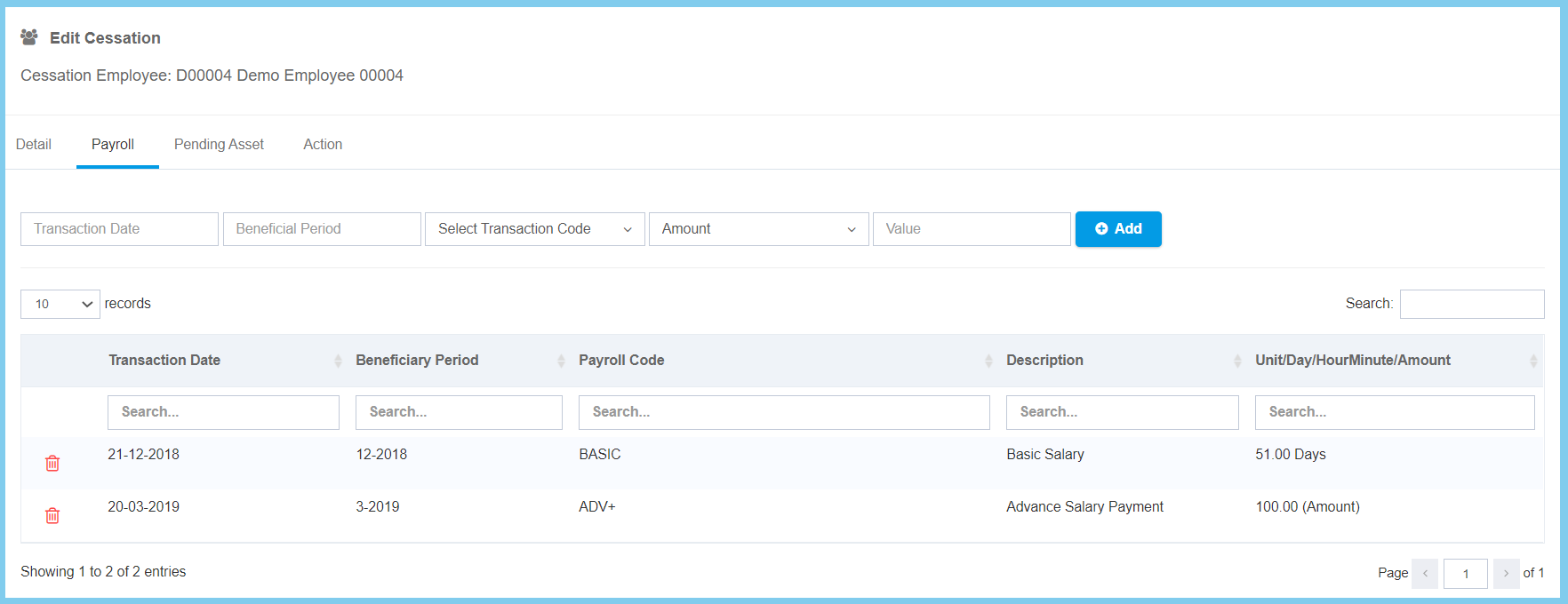Sort by Unit/Day/HourMinute/Amount column arrows
This screenshot has height=604, width=1568.
click(x=1532, y=361)
